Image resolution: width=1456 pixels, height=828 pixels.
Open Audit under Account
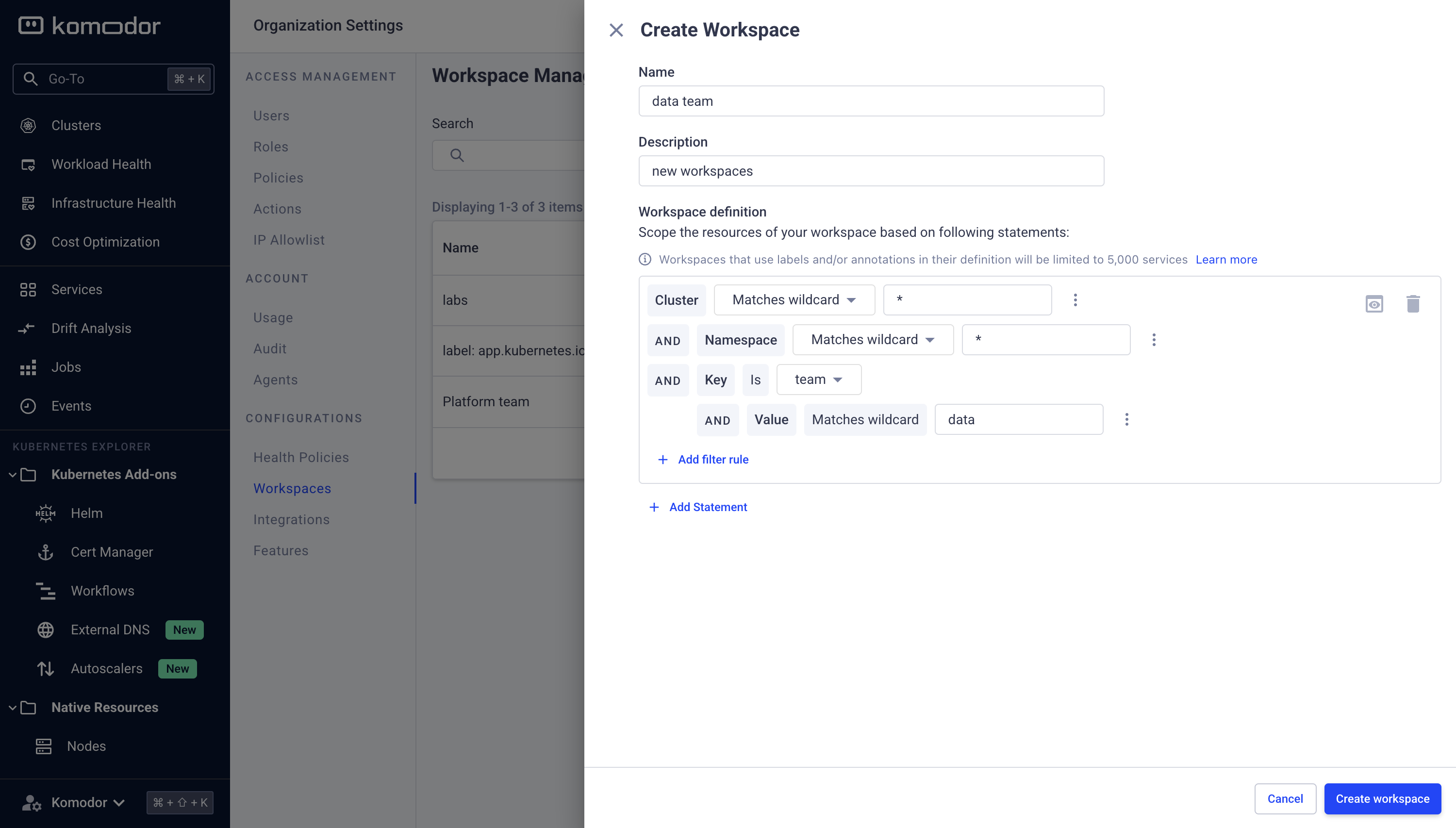(269, 348)
